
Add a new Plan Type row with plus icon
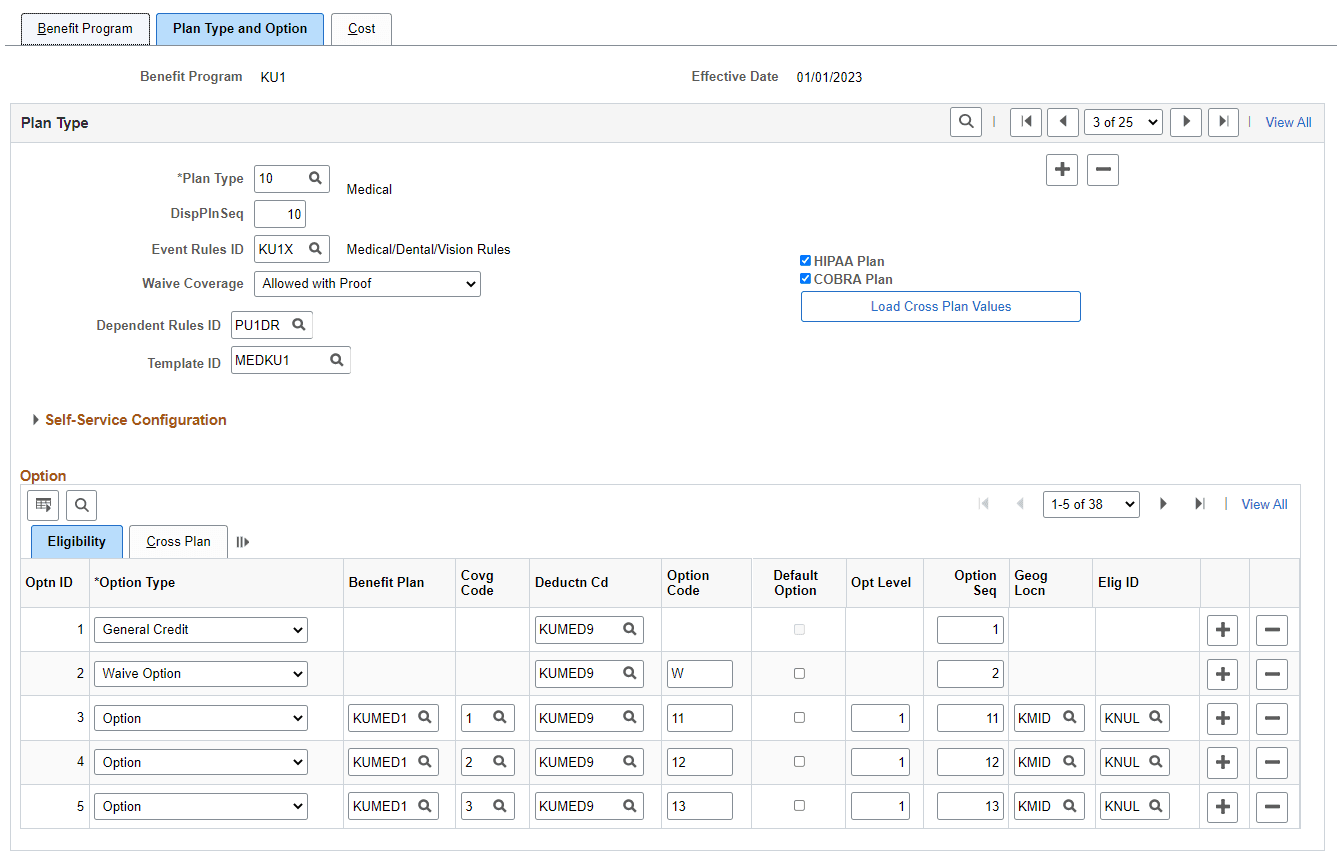tap(1061, 169)
